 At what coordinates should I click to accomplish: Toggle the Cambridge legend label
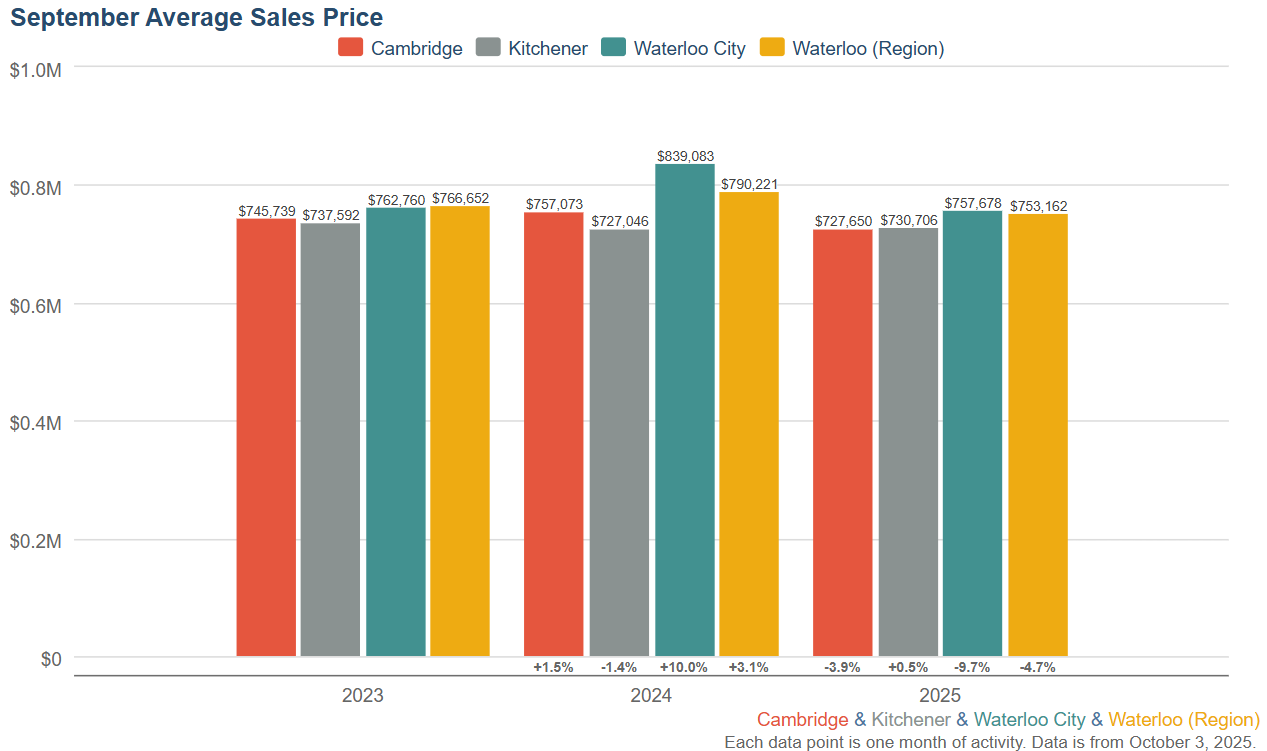click(x=416, y=48)
